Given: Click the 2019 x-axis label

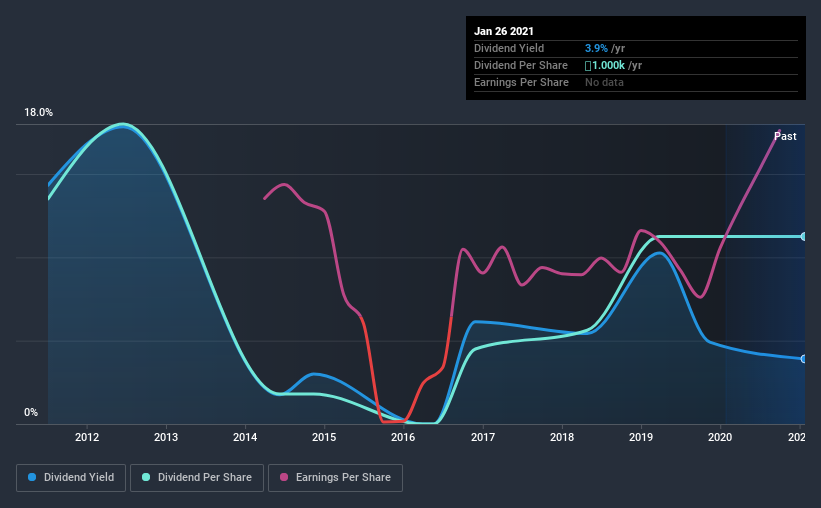Looking at the screenshot, I should (641, 437).
